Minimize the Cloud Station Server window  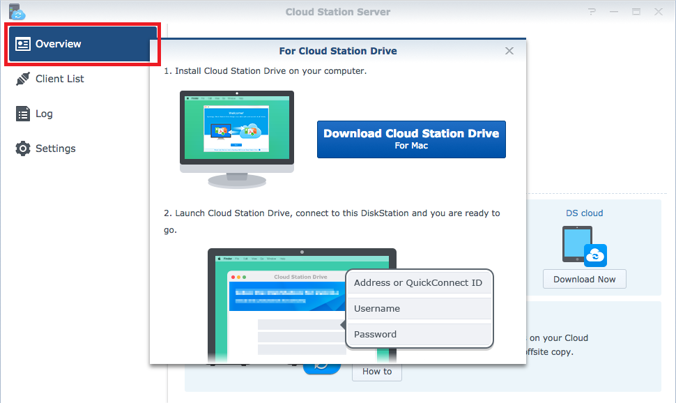614,12
